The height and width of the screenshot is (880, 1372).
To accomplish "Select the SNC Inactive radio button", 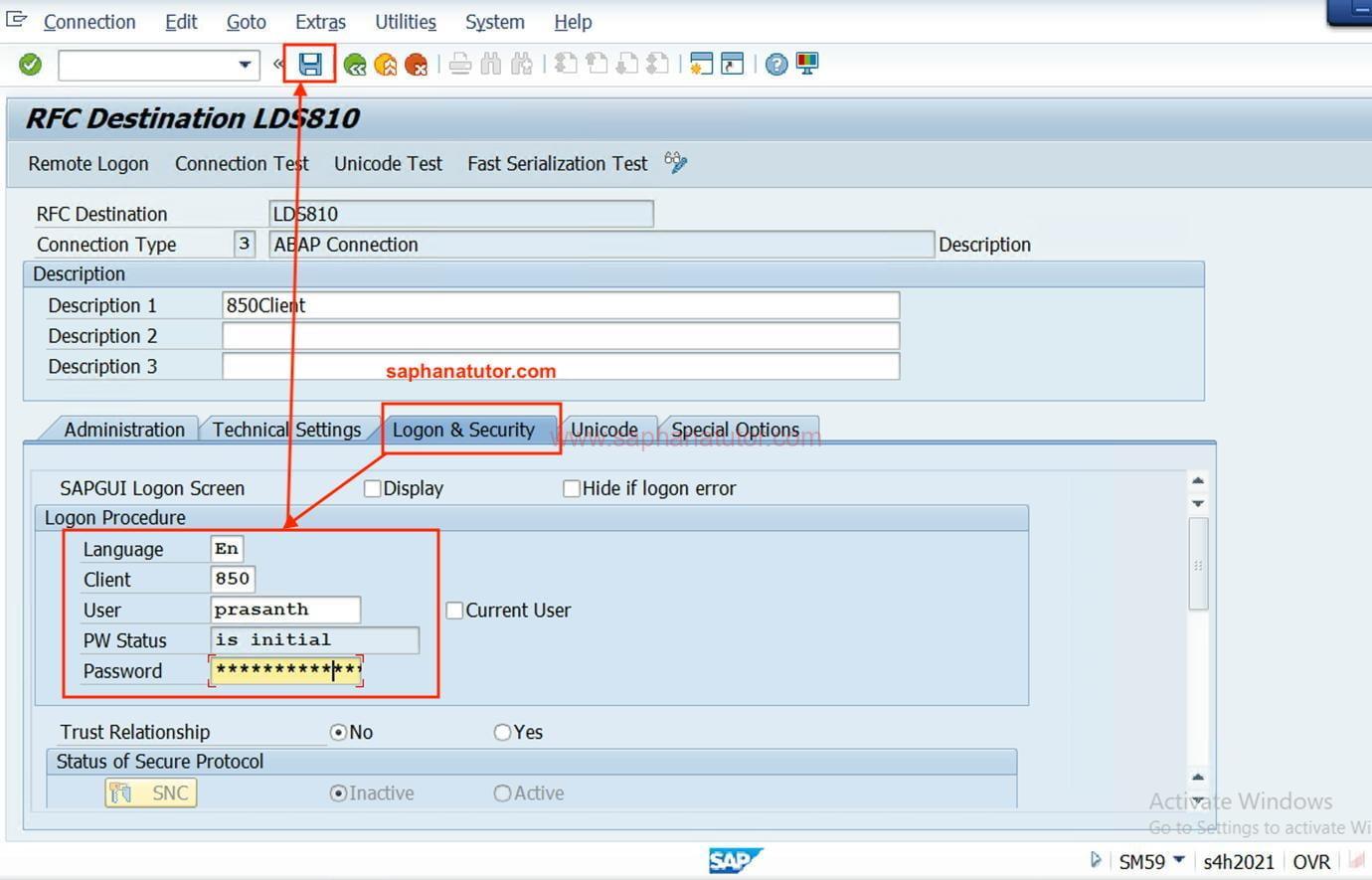I will [339, 793].
